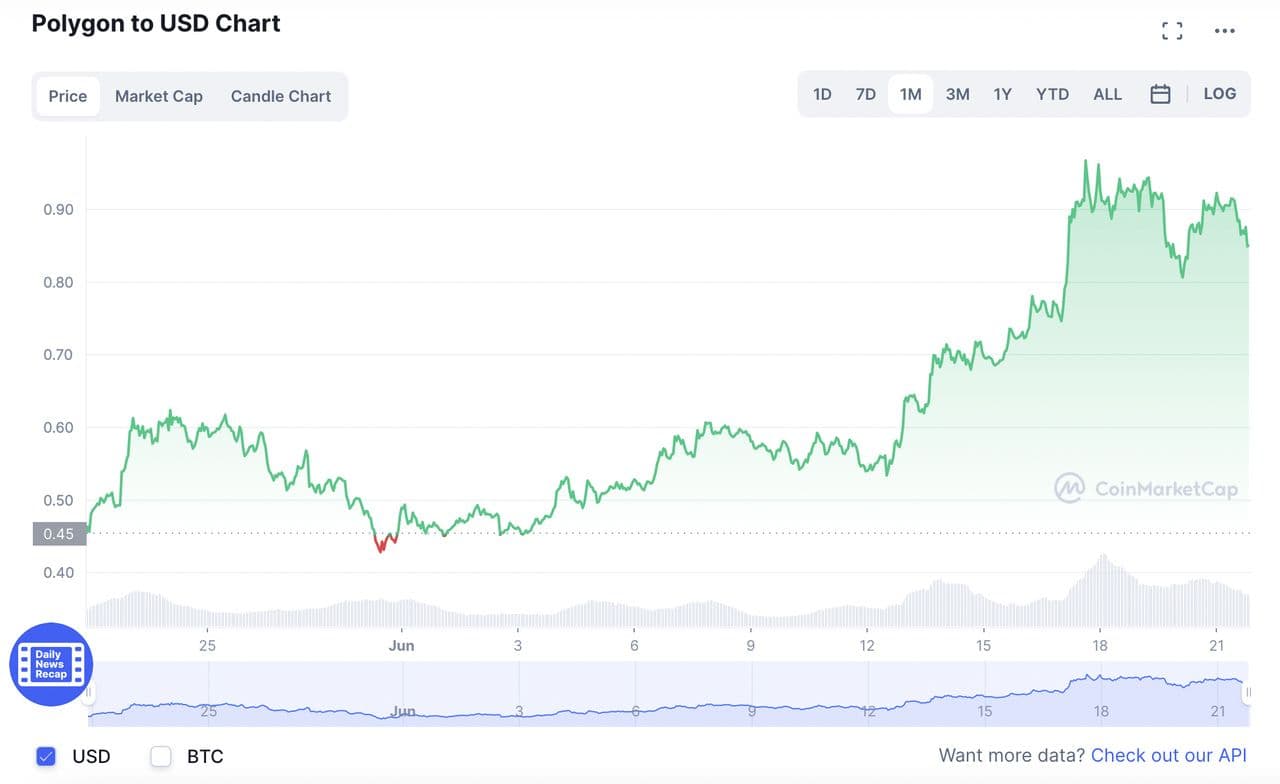Click the CoinMarketCap watermark logo
The image size is (1280, 784).
point(1146,488)
